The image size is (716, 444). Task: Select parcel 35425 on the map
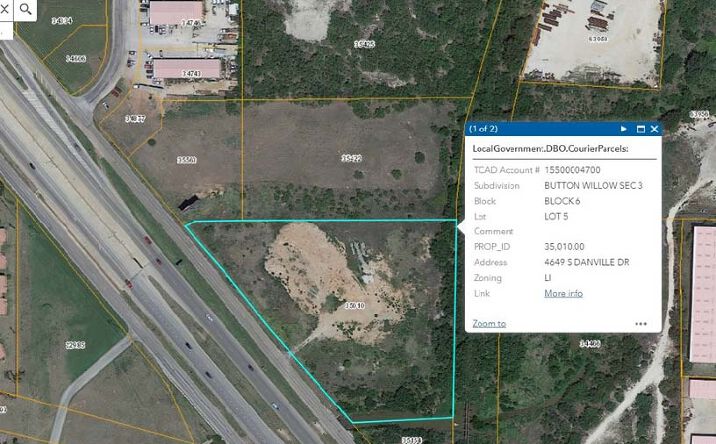click(364, 44)
